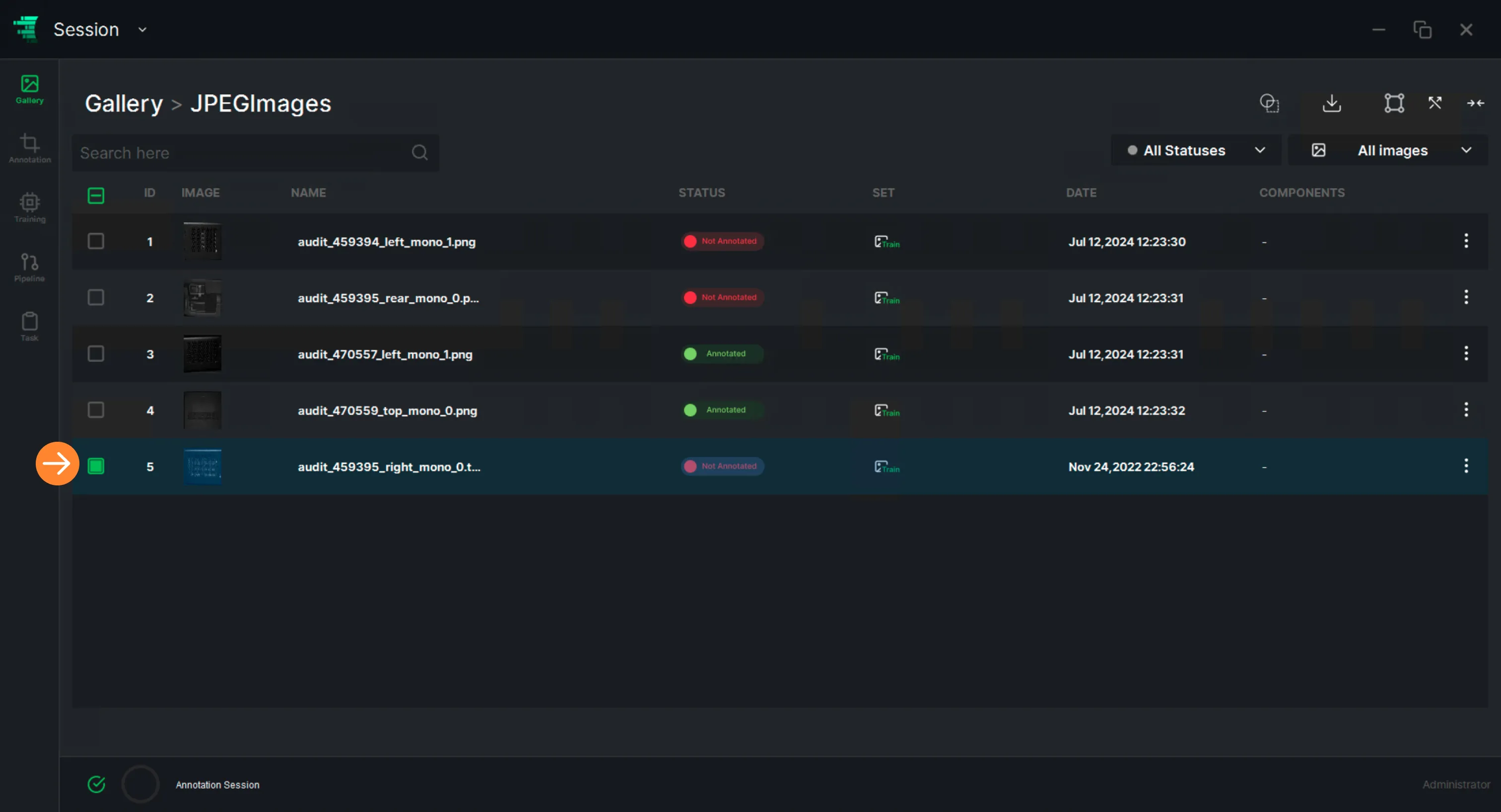Click the expand arrows icon

coord(1435,103)
